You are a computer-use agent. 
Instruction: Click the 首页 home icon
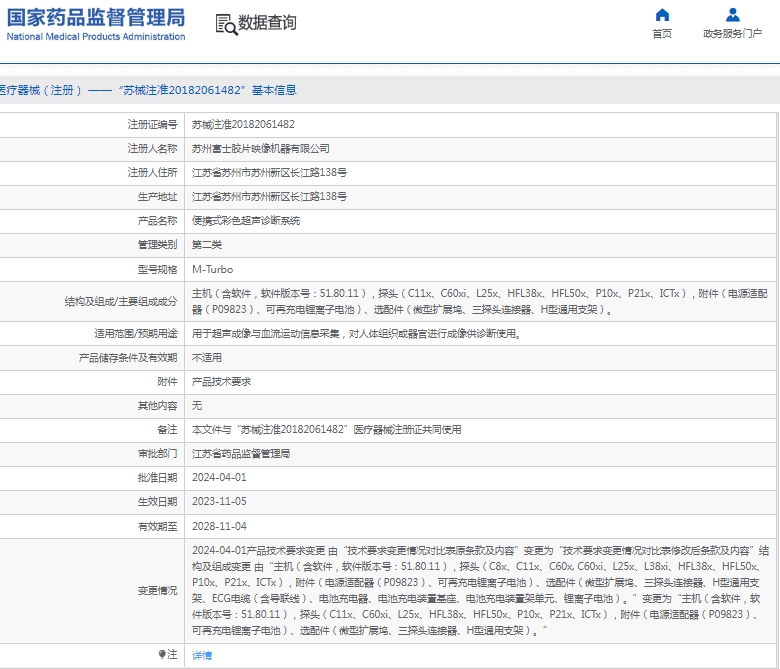point(662,15)
